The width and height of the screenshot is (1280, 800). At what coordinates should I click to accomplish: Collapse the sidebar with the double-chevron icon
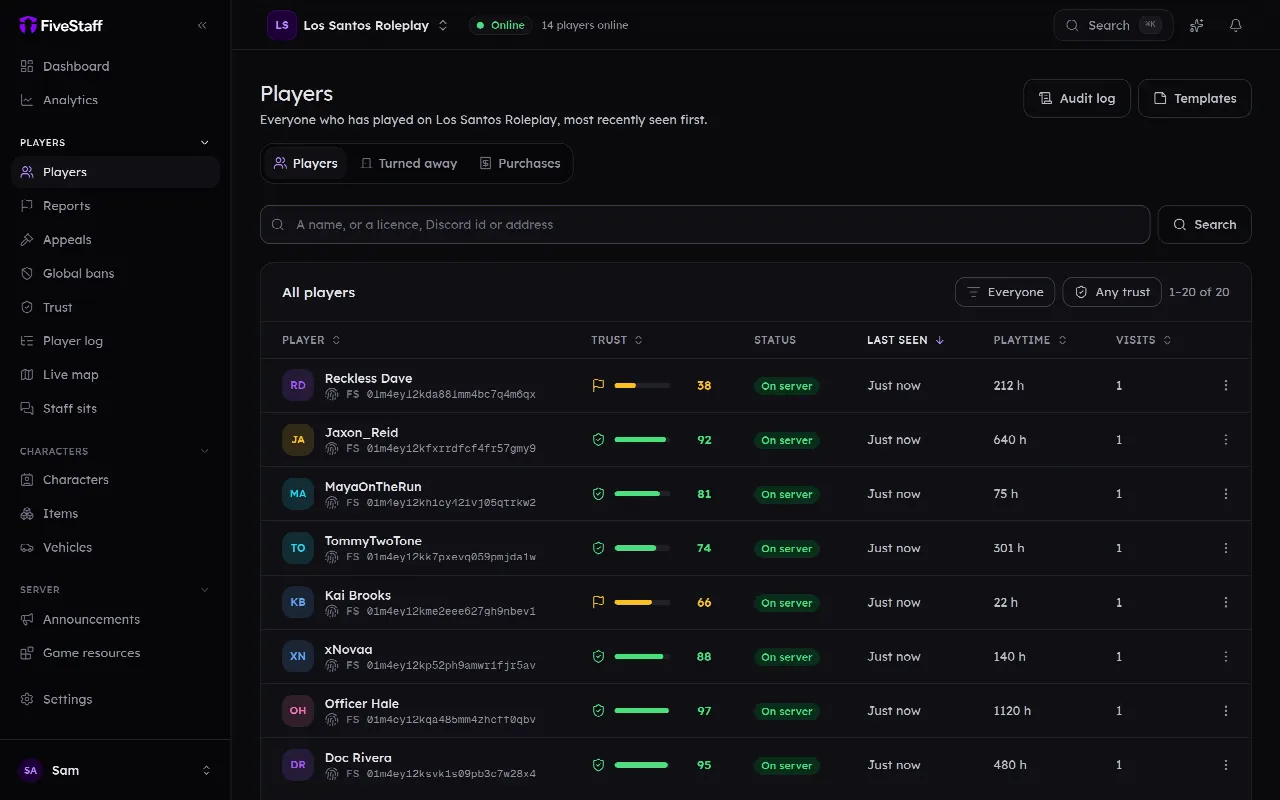point(202,25)
